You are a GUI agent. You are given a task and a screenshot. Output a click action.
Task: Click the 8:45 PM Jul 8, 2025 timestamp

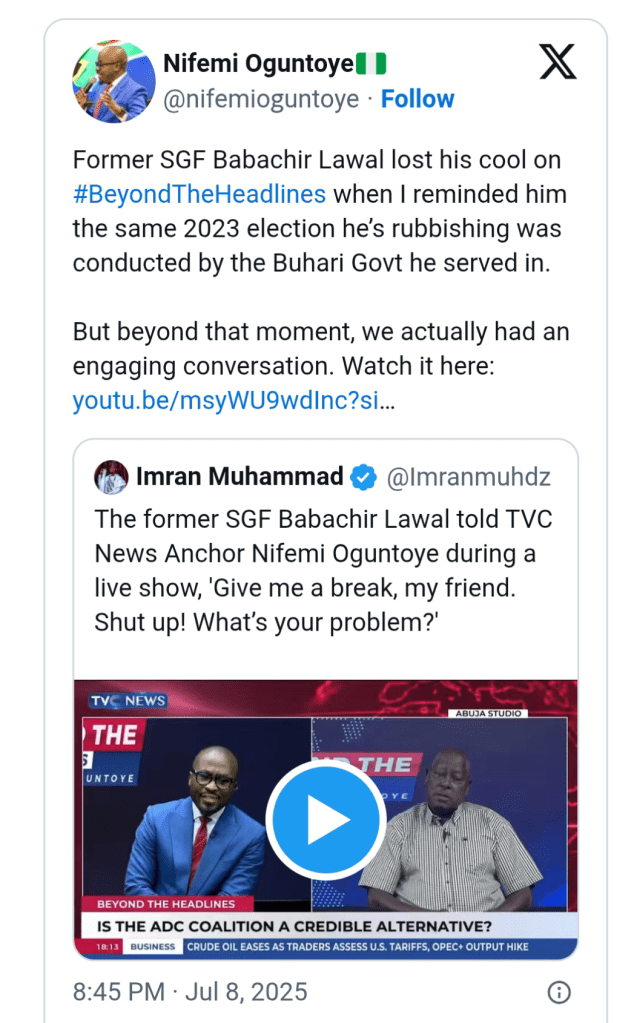pyautogui.click(x=190, y=992)
